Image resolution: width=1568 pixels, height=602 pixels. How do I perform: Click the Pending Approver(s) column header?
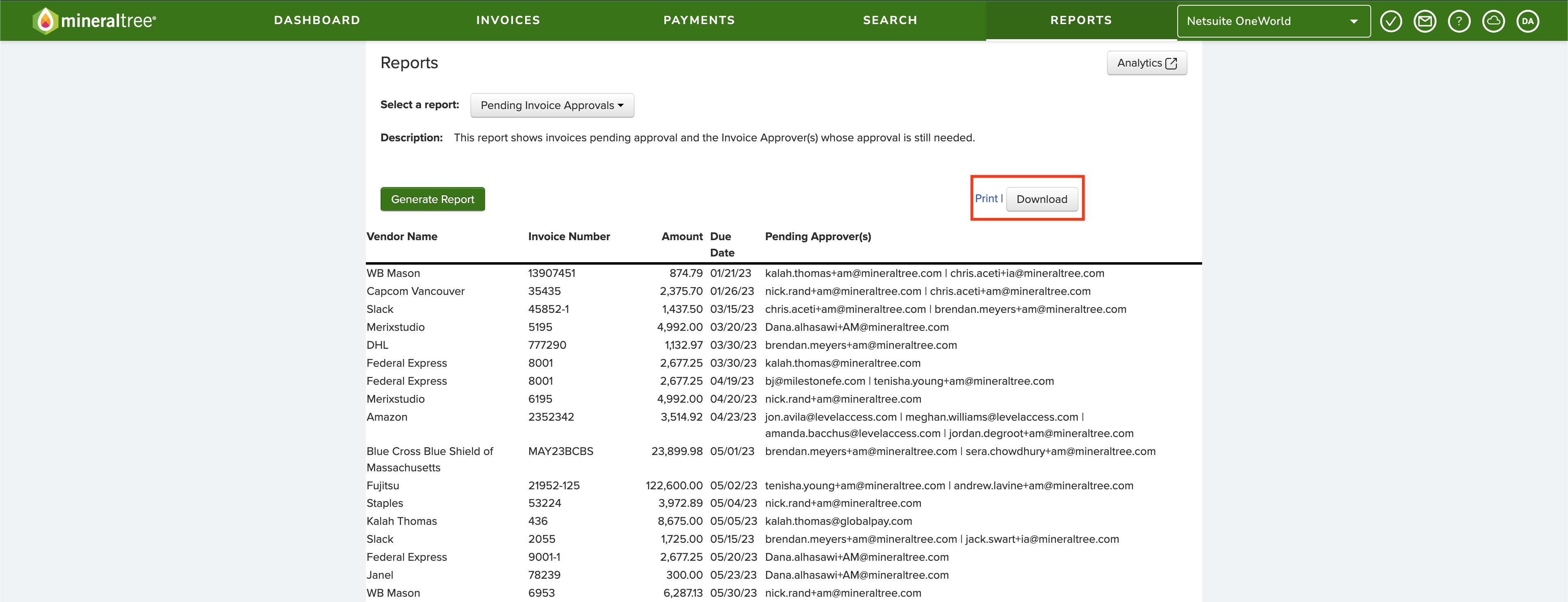pyautogui.click(x=818, y=236)
